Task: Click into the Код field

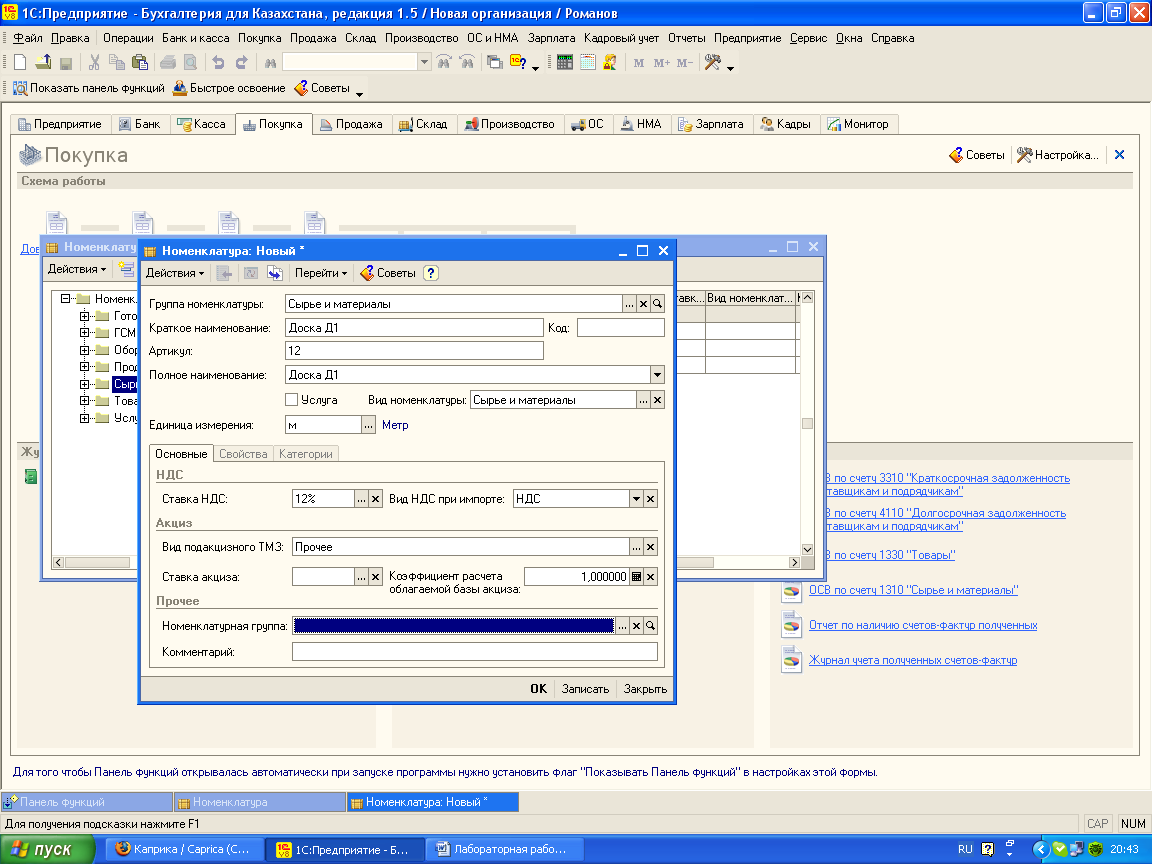Action: click(621, 328)
